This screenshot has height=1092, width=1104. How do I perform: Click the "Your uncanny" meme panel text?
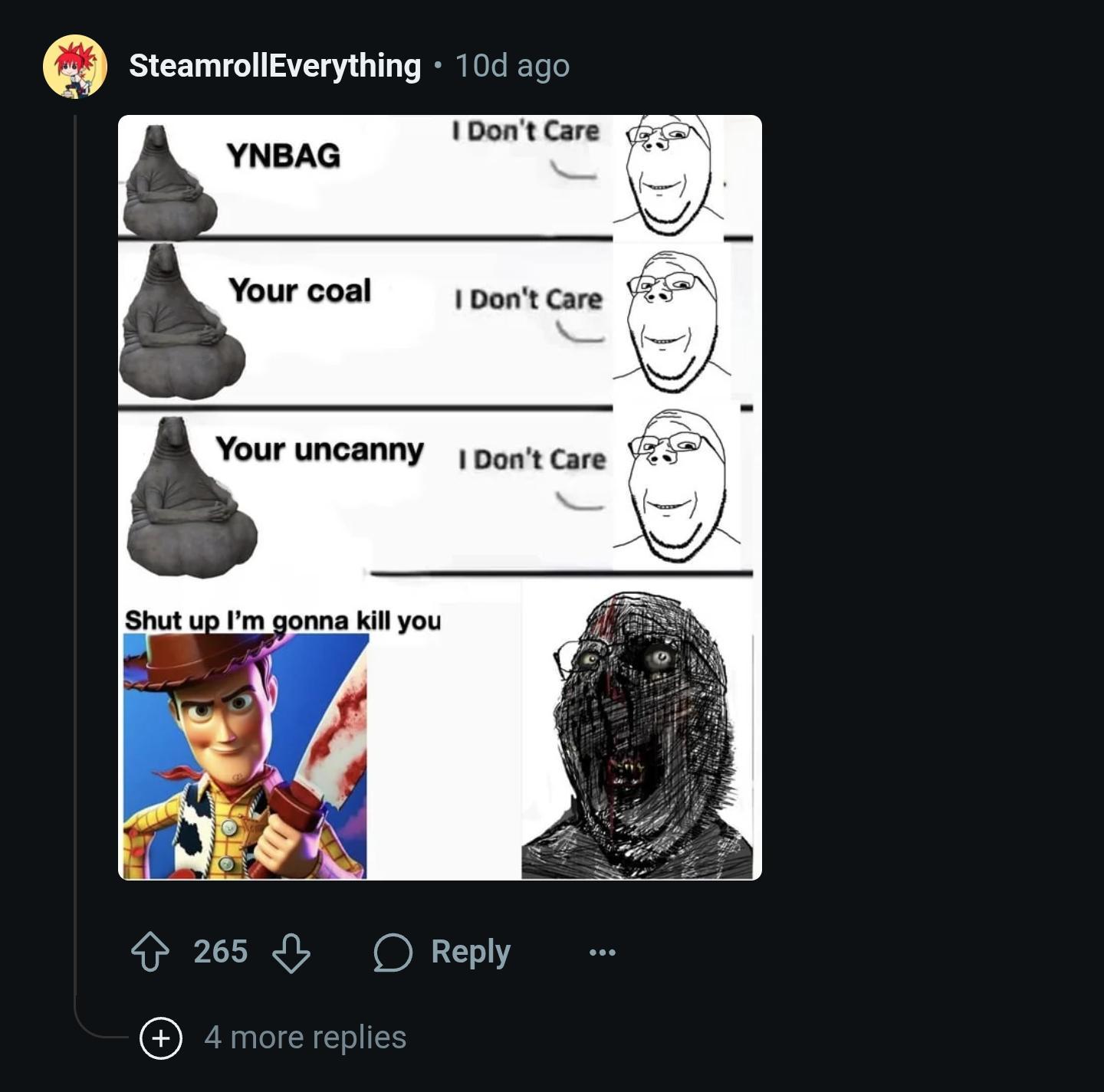coord(319,449)
